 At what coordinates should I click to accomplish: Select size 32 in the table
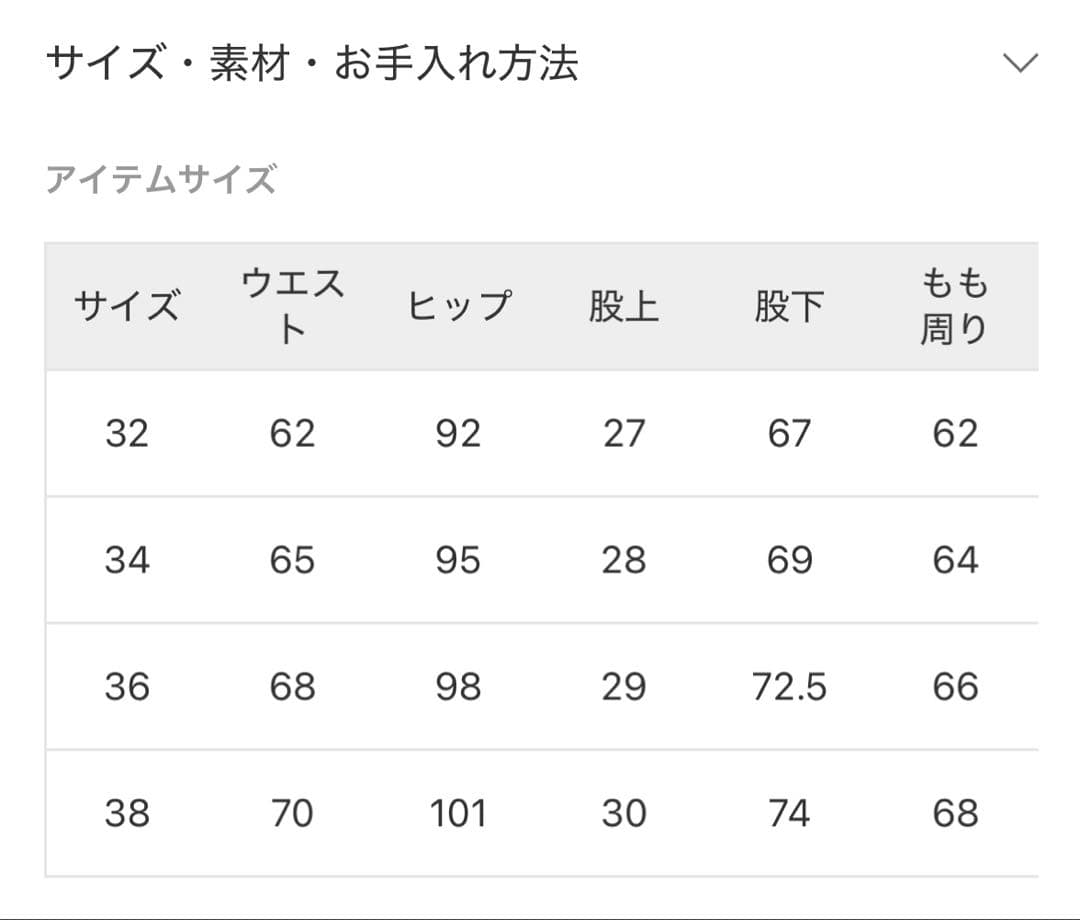[128, 433]
